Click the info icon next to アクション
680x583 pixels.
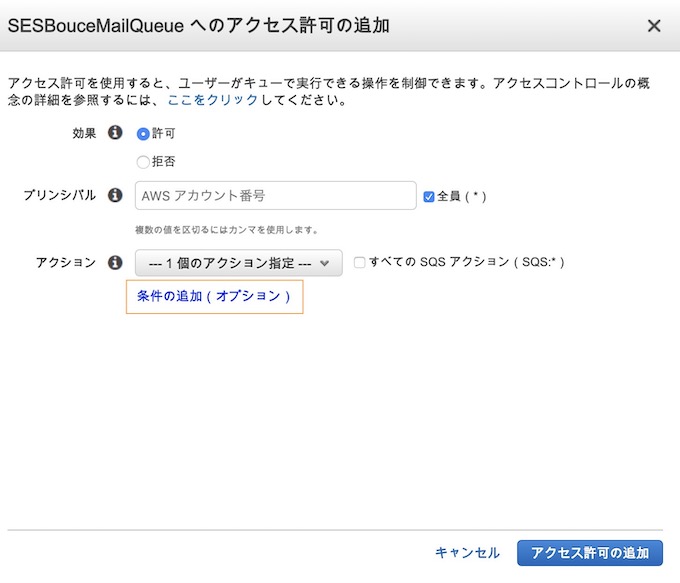coord(115,262)
